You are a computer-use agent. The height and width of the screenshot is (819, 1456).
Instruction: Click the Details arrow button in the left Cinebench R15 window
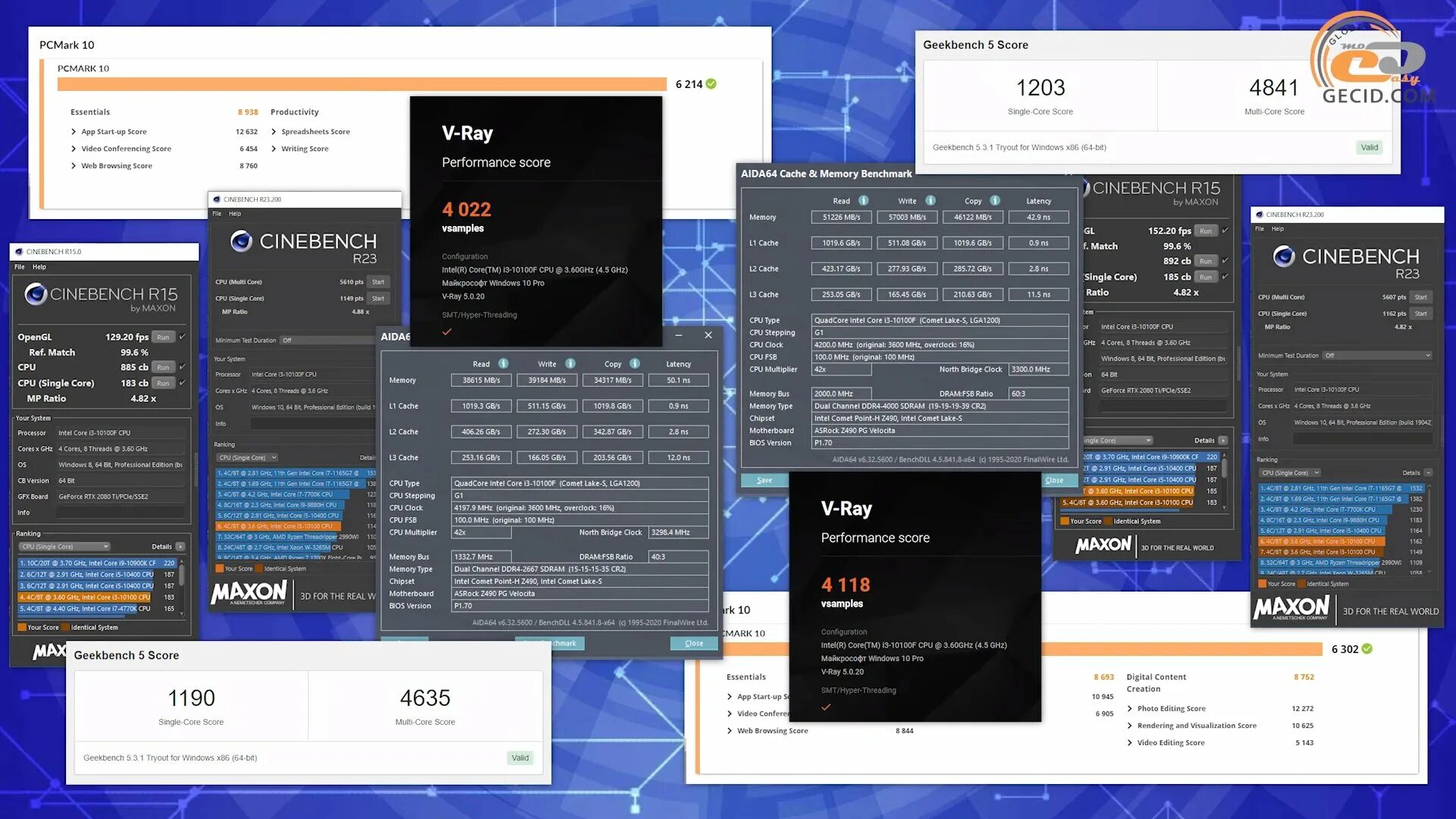180,547
